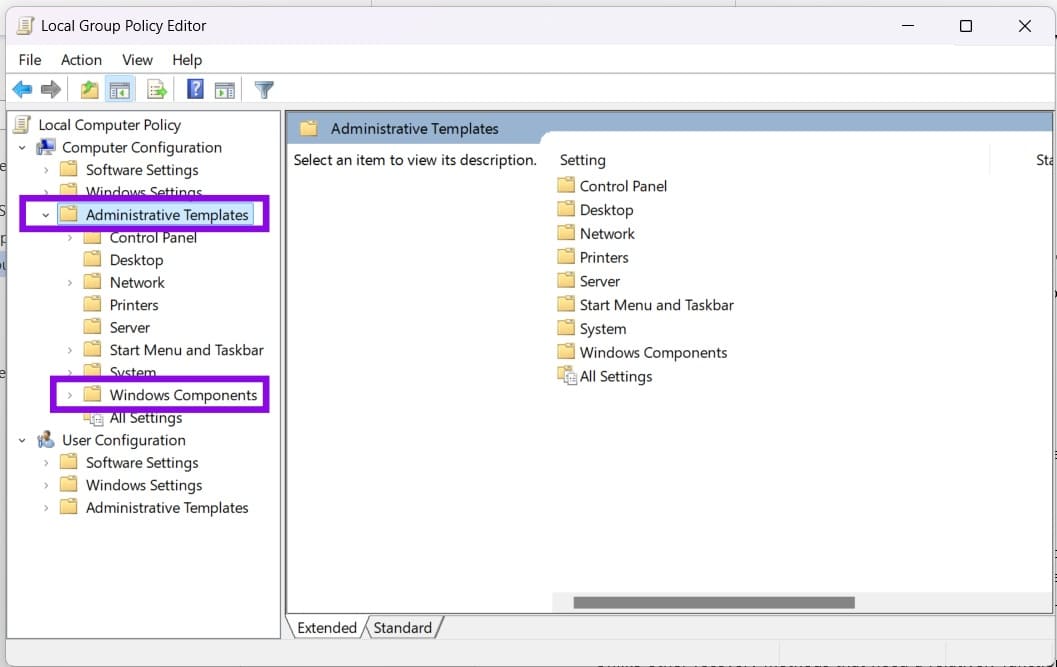Click the Server folder icon in the tree
Image resolution: width=1057 pixels, height=667 pixels.
tap(92, 327)
